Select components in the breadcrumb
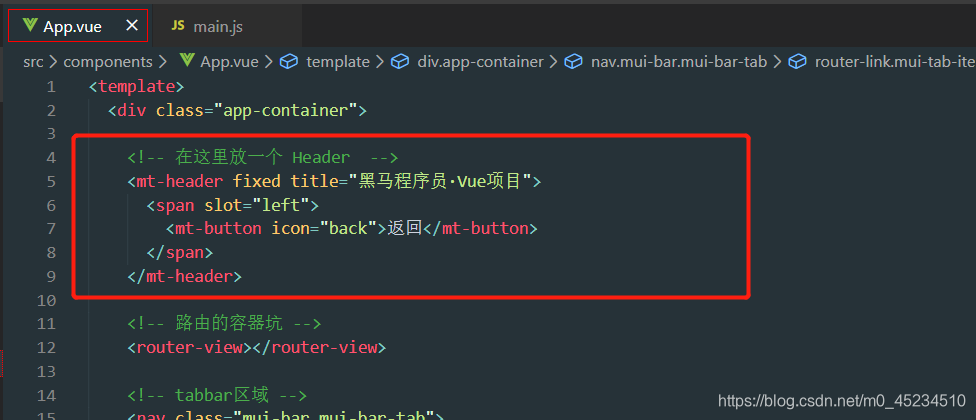976x420 pixels. [108, 62]
